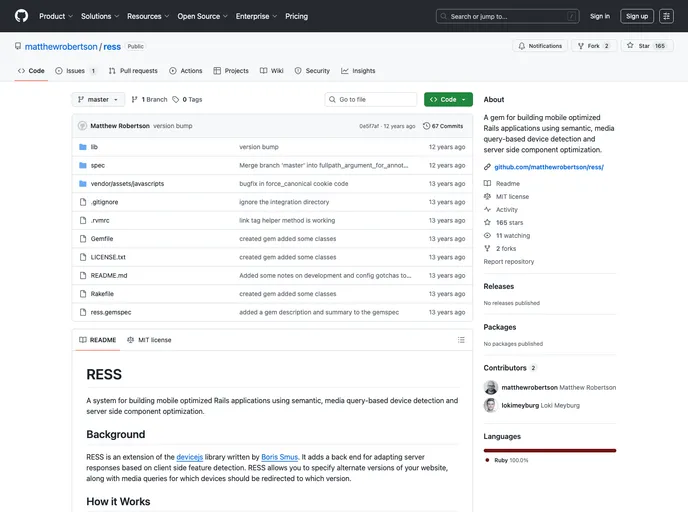Click the Releases heading link
This screenshot has width=688, height=512.
coord(498,286)
